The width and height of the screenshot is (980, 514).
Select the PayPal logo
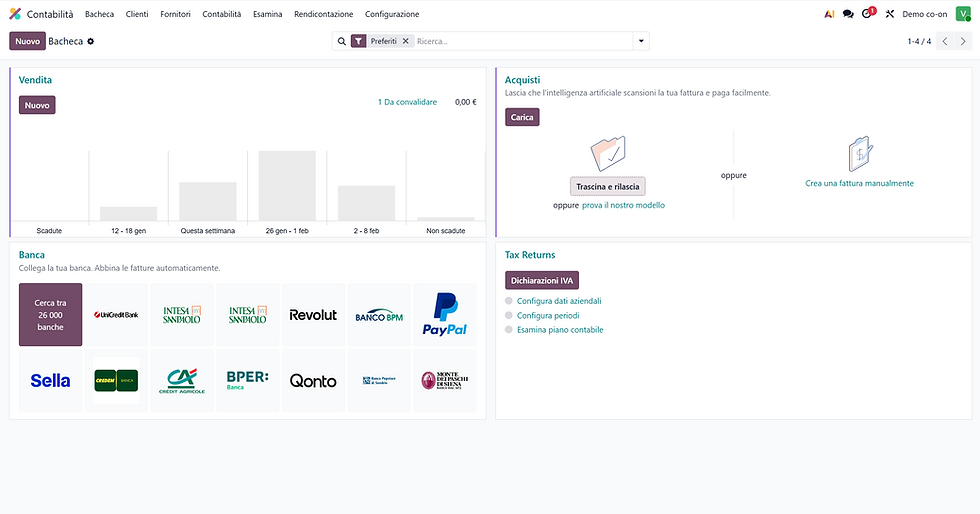pos(444,315)
